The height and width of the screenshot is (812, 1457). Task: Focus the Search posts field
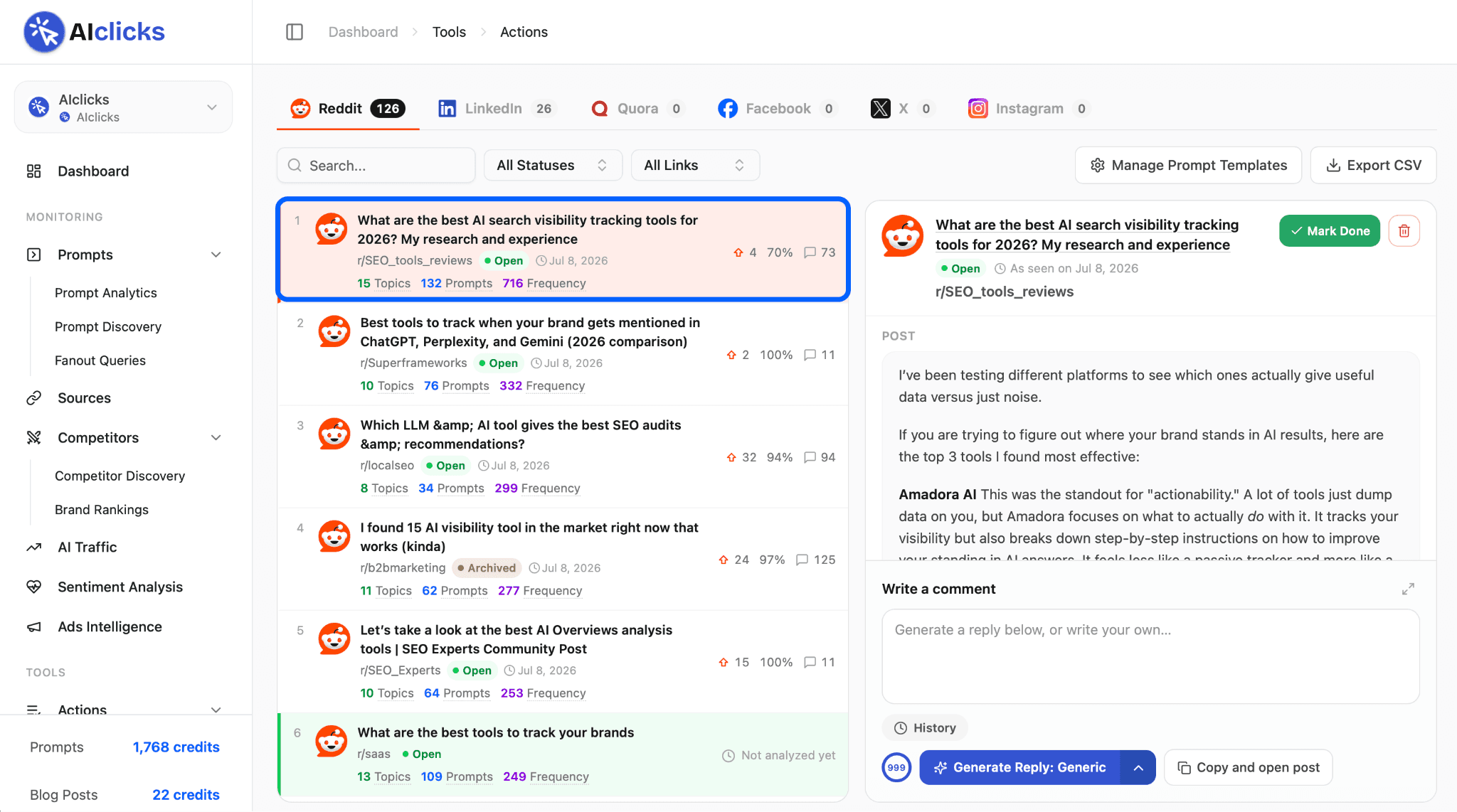pos(376,165)
